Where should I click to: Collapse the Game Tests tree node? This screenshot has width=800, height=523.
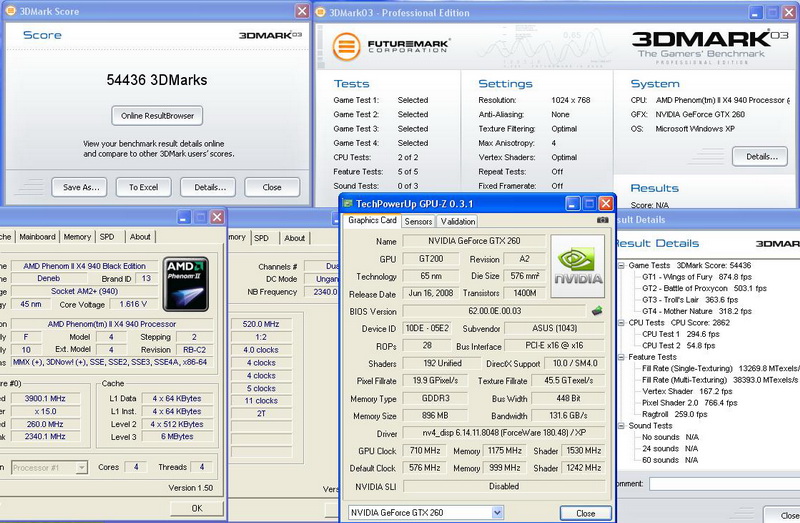pyautogui.click(x=621, y=265)
